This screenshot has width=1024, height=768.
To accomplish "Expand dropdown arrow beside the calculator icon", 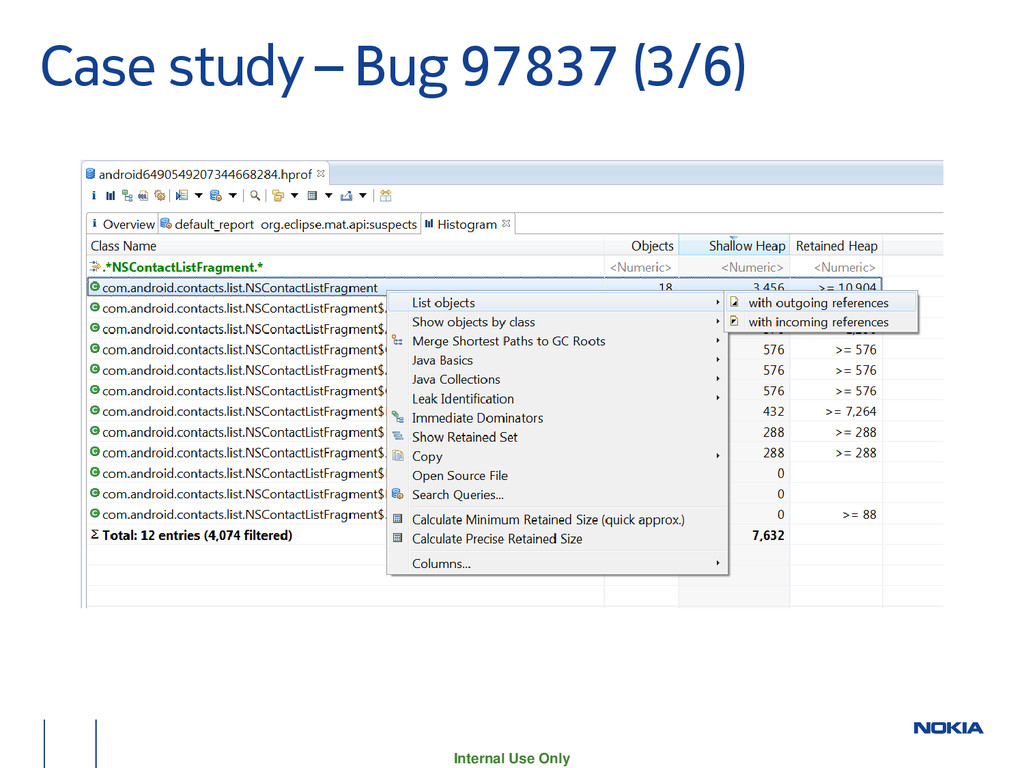I will (328, 196).
